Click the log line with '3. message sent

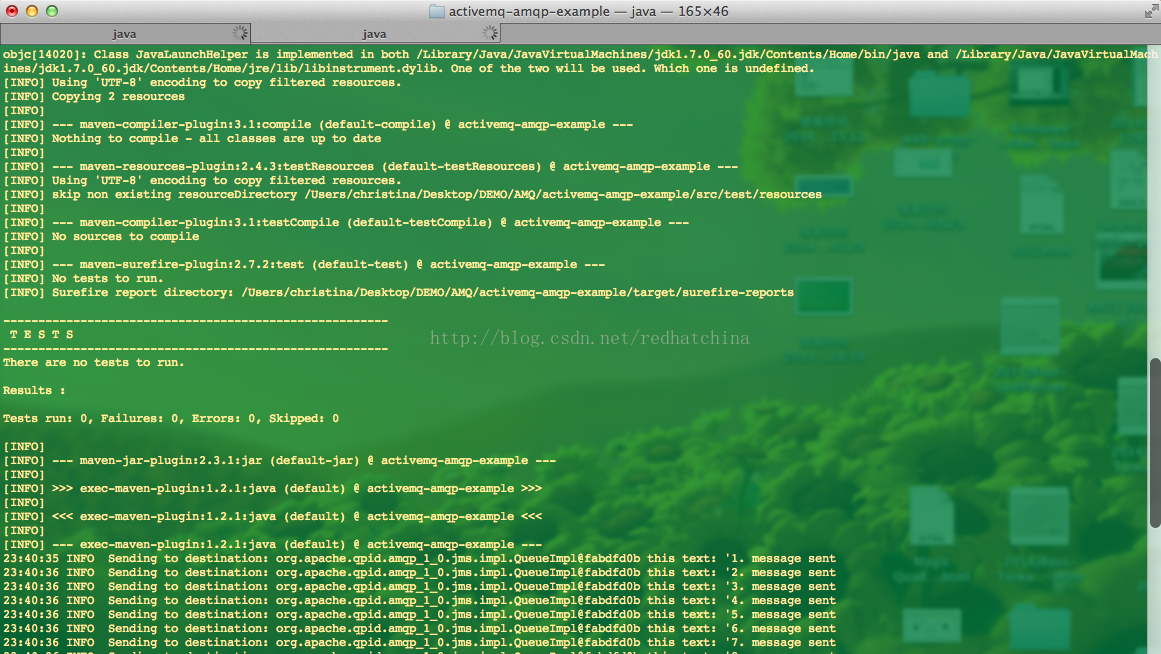[x=419, y=587]
